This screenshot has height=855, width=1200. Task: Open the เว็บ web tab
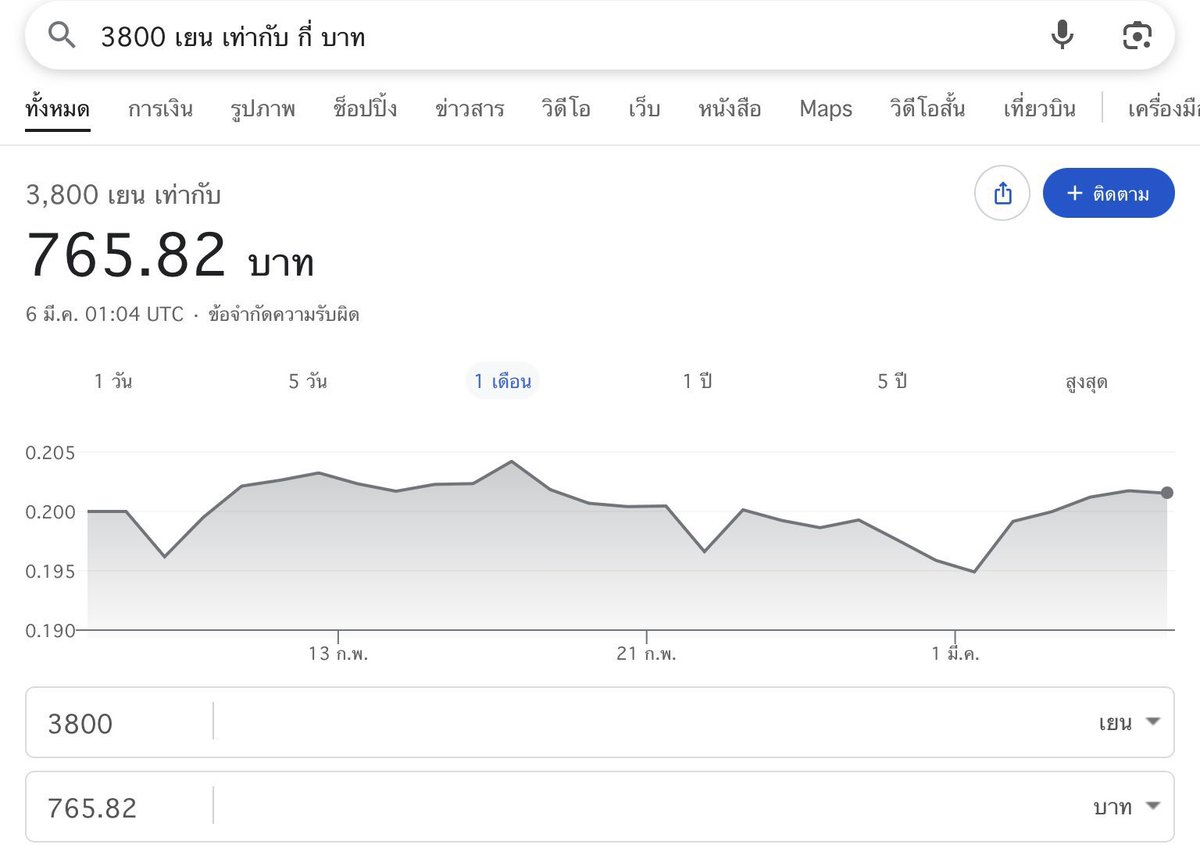644,109
